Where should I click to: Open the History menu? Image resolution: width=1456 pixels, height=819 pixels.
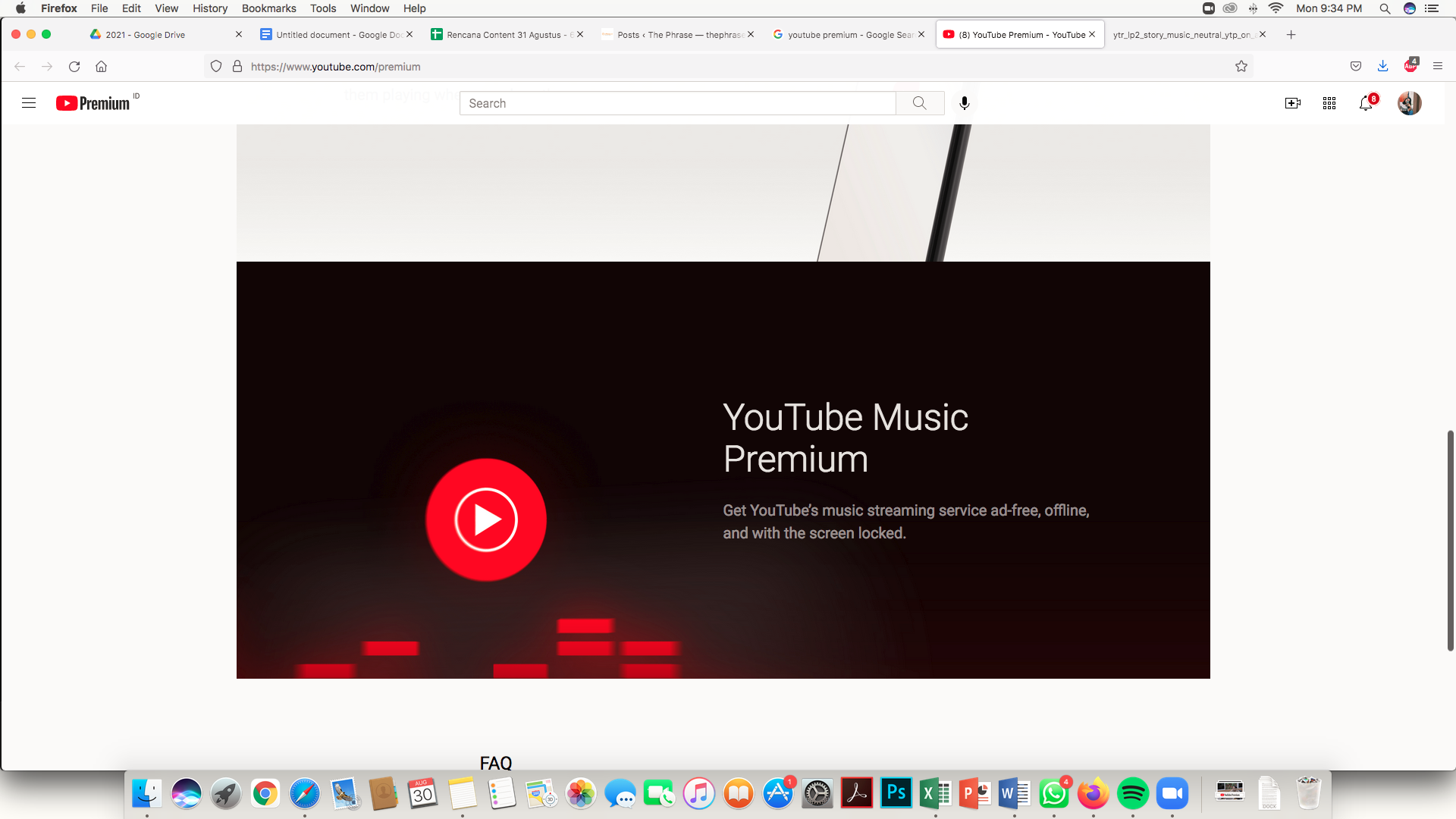click(210, 8)
